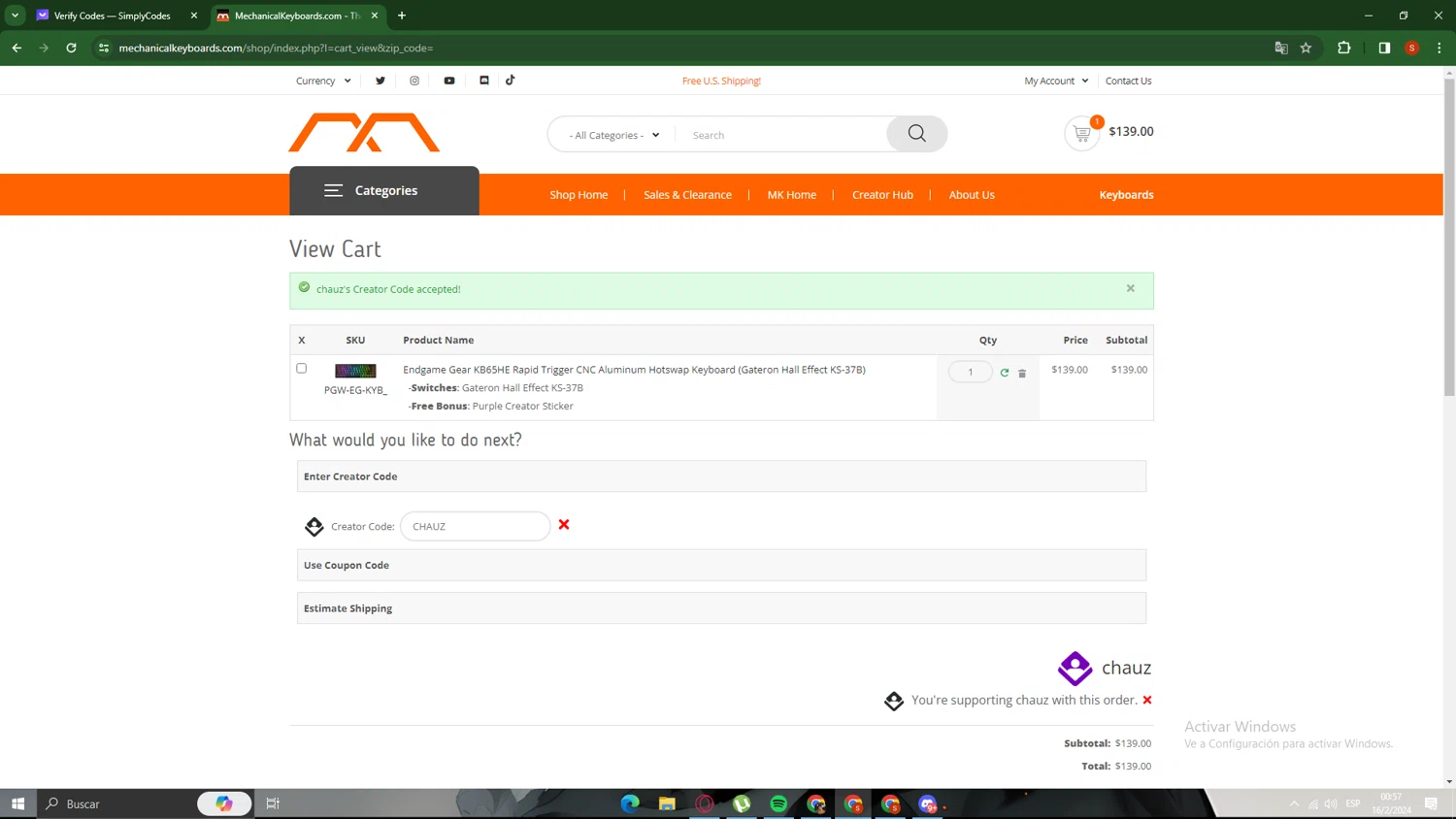Open the Instagram social link icon

point(414,81)
